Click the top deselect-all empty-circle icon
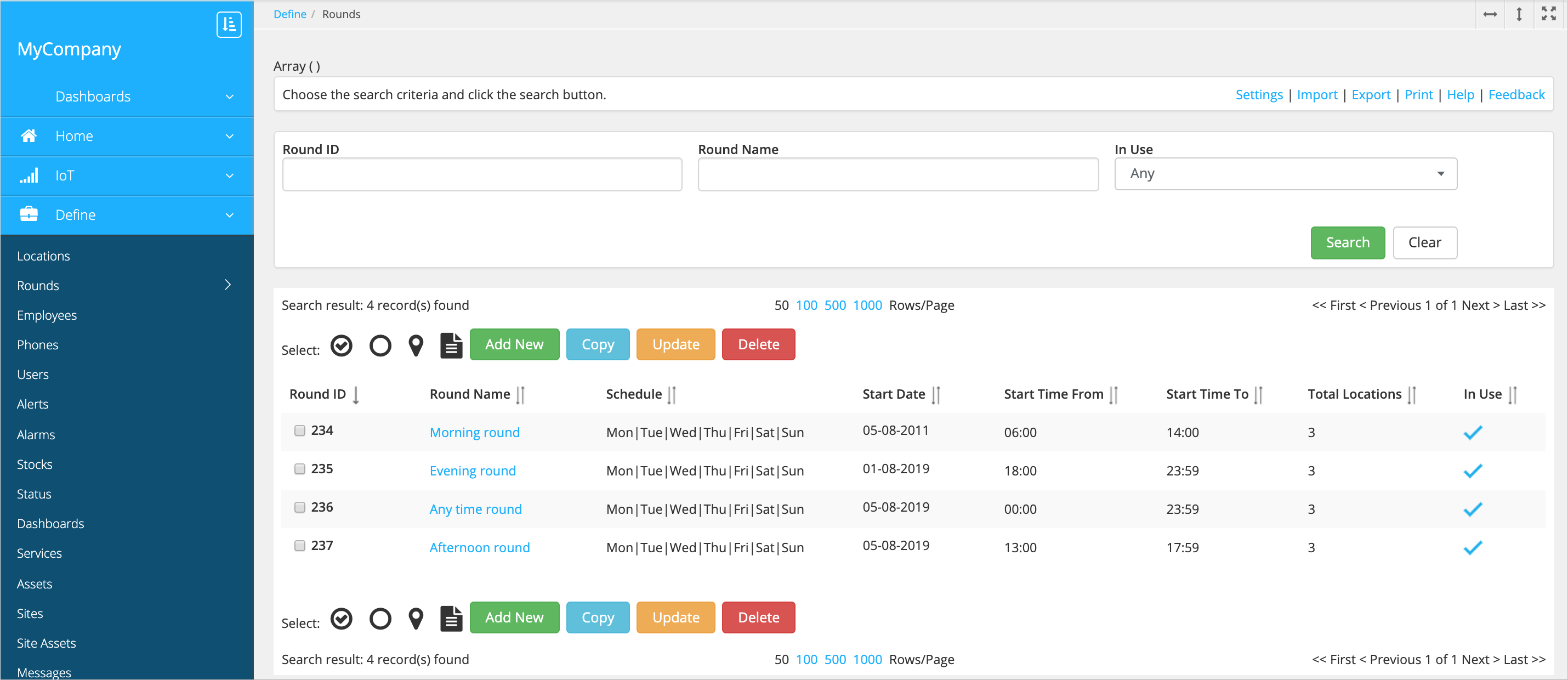Screen dimensions: 1568x680 click(x=380, y=345)
